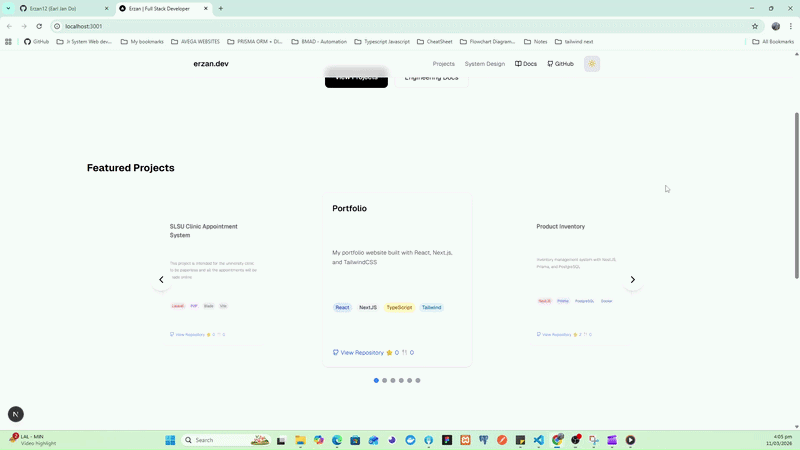Select the first carousel dot

(x=376, y=381)
